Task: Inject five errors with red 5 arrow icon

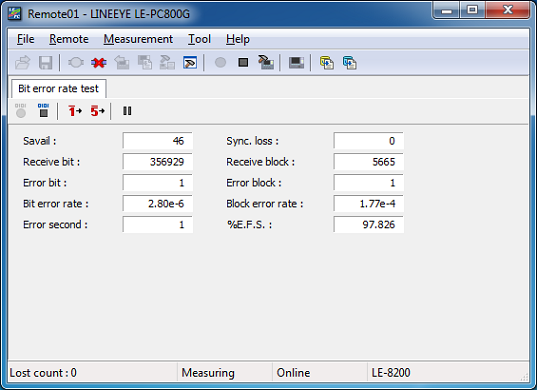Action: pos(97,111)
